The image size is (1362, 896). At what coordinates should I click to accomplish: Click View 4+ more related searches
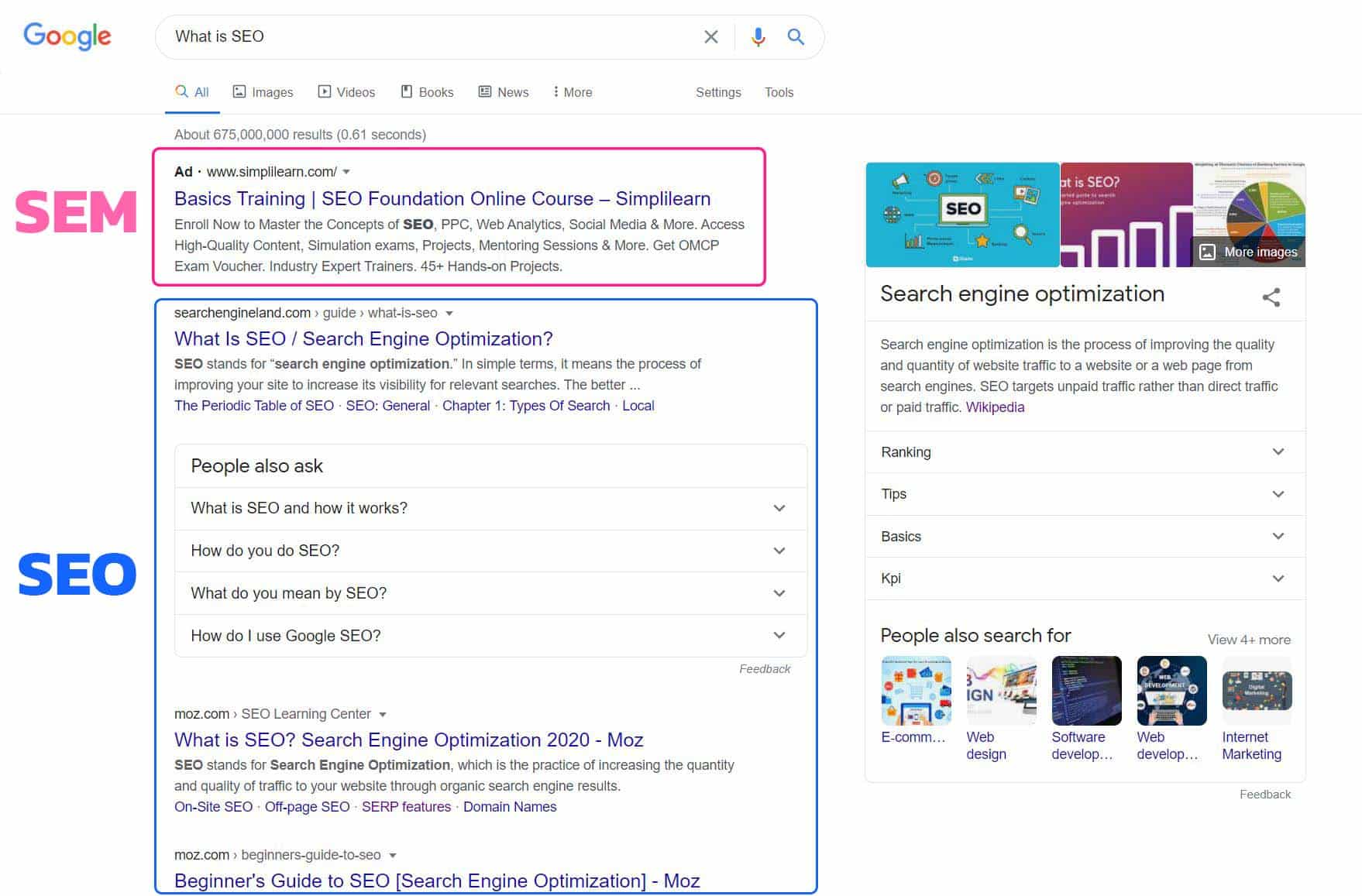coord(1249,640)
